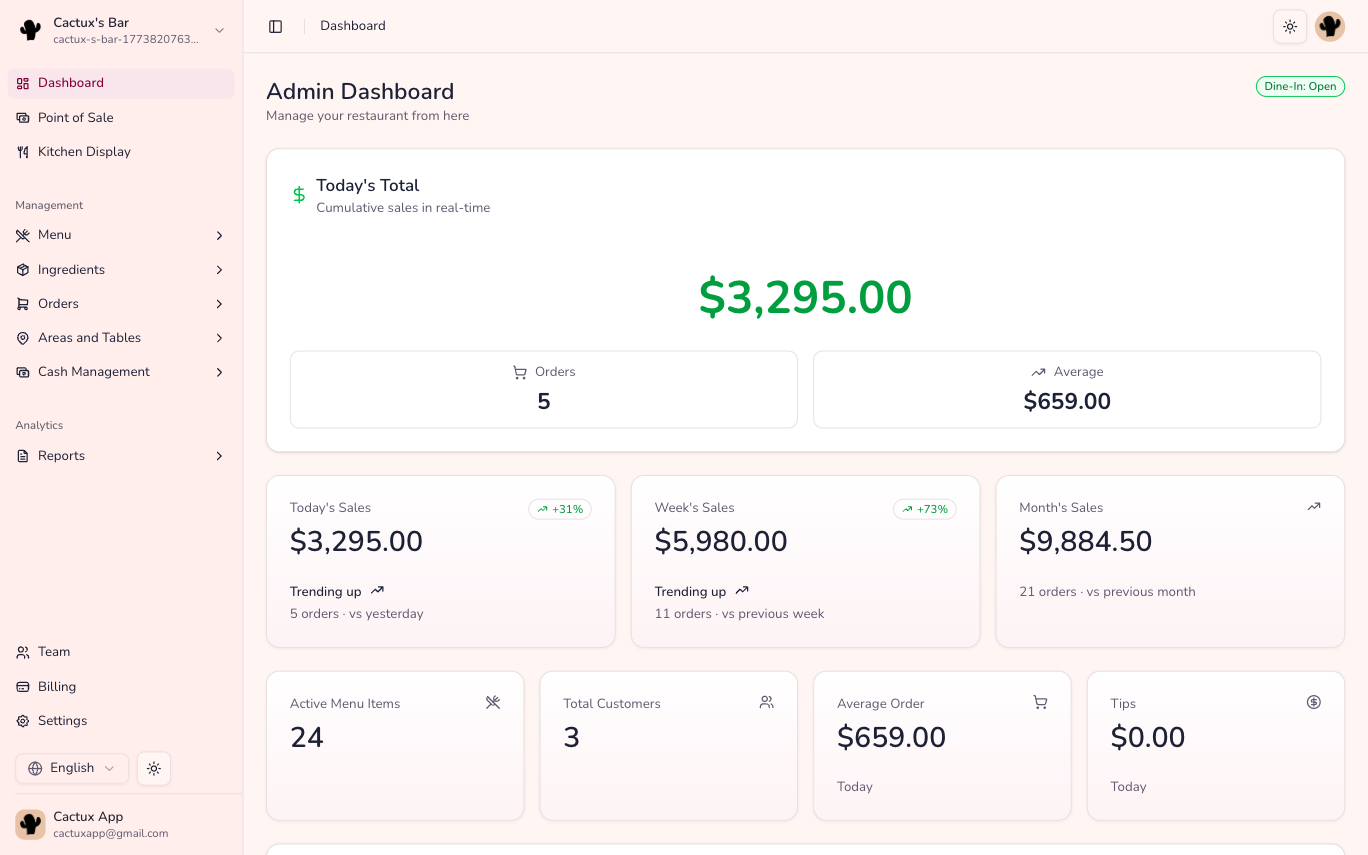This screenshot has width=1368, height=855.
Task: Click the Cash Management icon
Action: pyautogui.click(x=23, y=372)
